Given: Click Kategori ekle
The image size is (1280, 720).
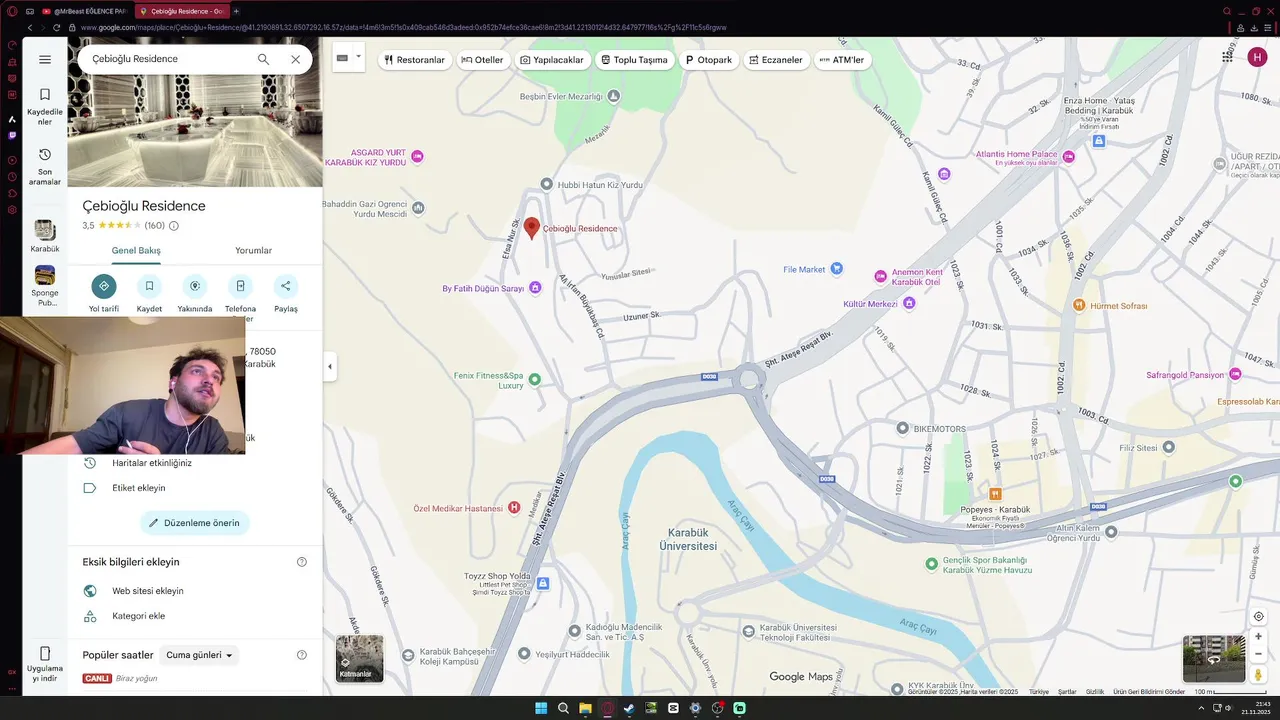Looking at the screenshot, I should coord(138,616).
